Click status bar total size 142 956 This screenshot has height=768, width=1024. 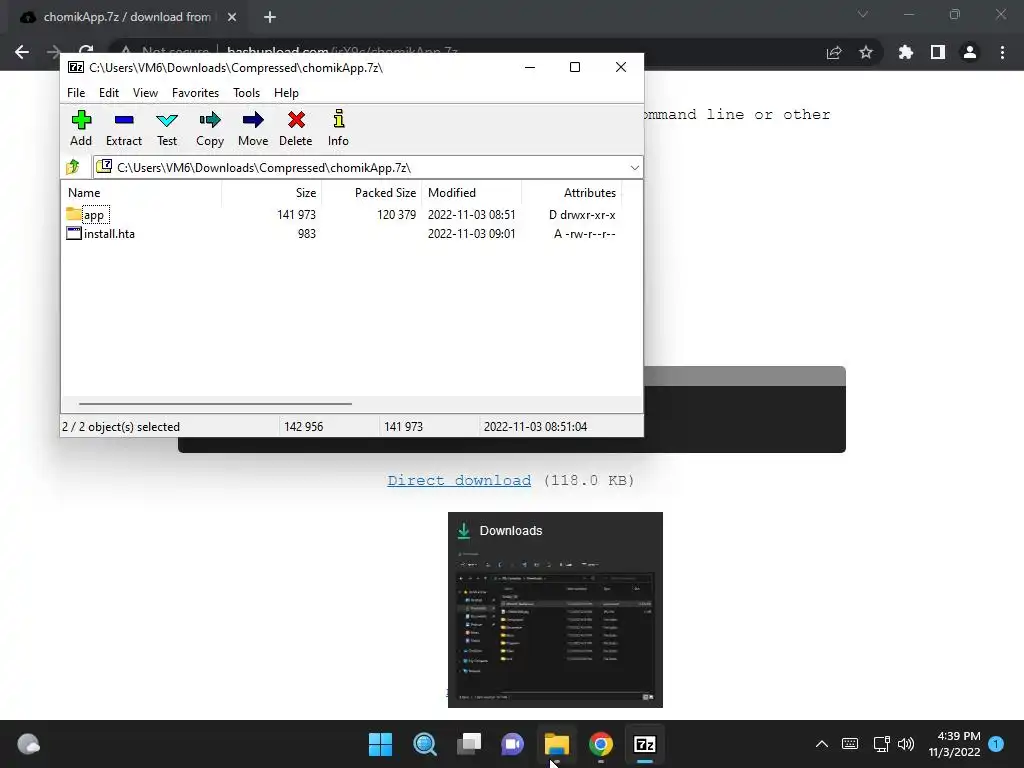304,426
